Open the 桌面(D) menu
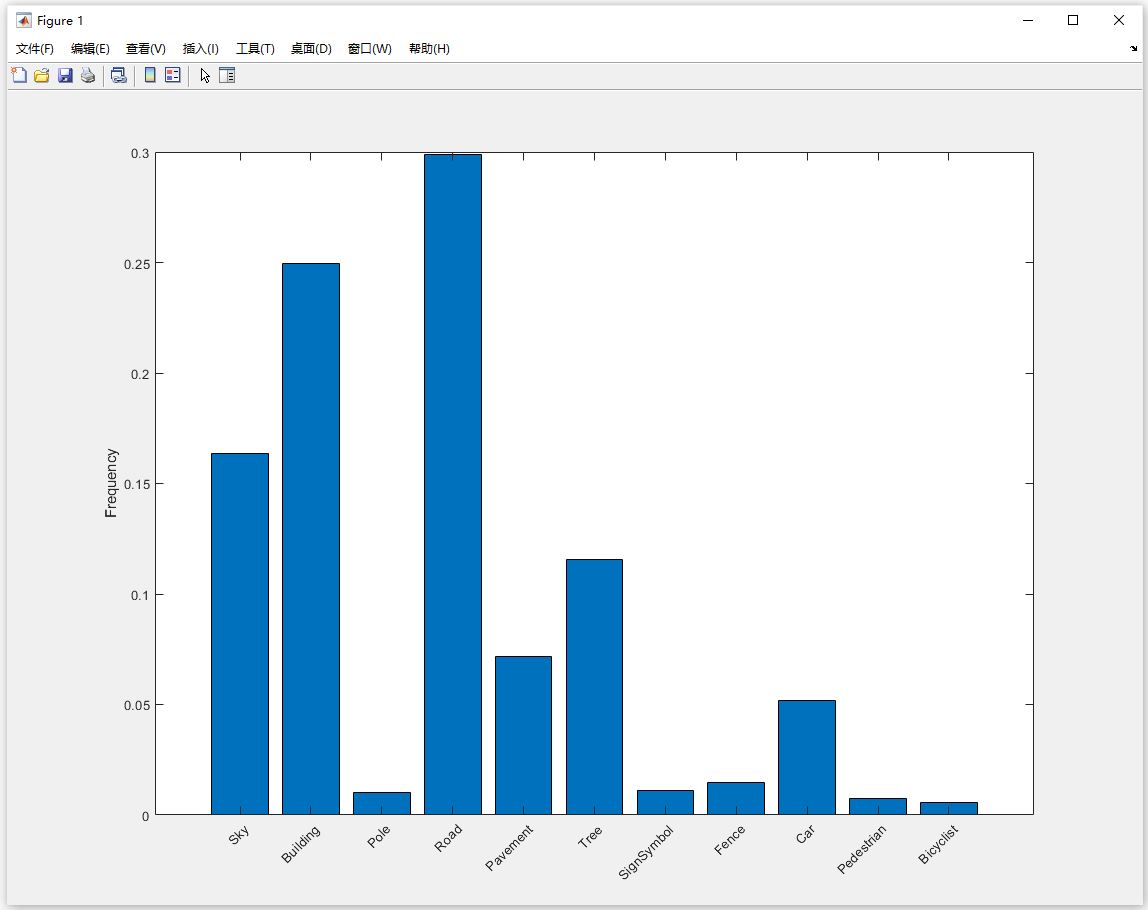Image resolution: width=1148 pixels, height=910 pixels. pos(311,48)
